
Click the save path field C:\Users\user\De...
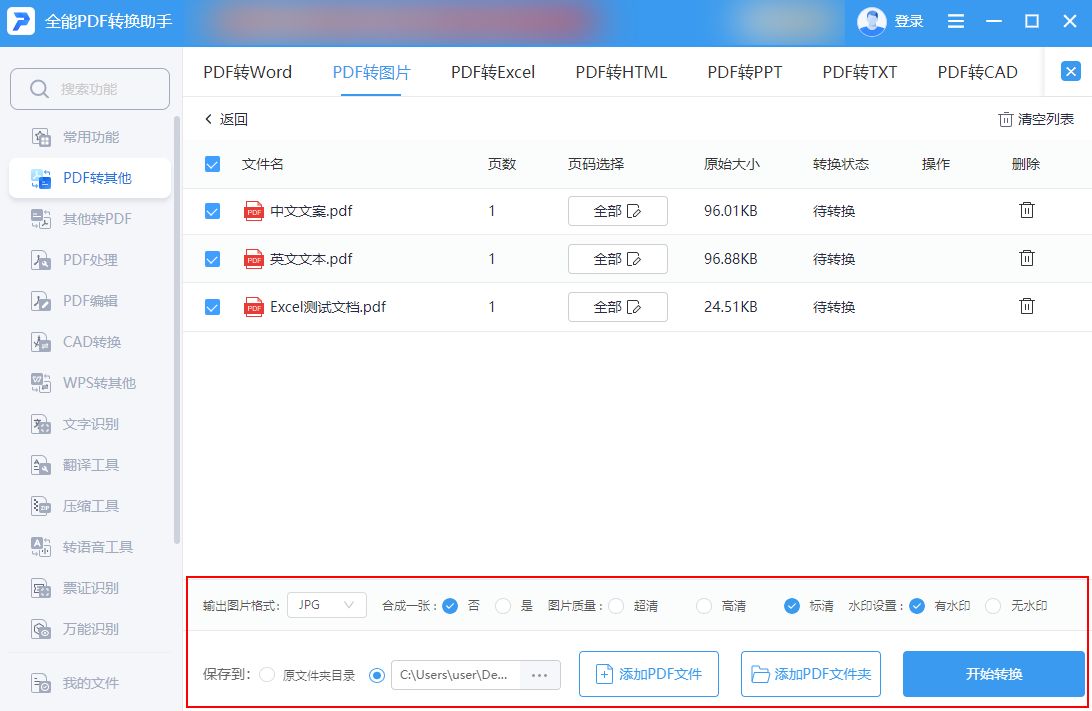(x=456, y=675)
